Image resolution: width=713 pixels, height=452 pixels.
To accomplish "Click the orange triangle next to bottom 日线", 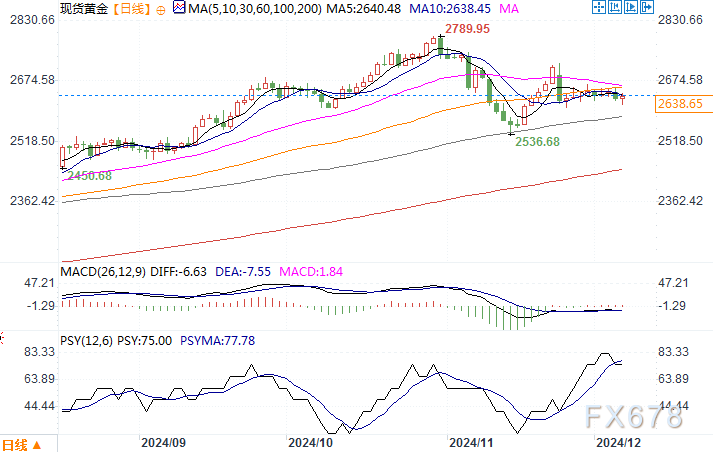I will coord(36,444).
